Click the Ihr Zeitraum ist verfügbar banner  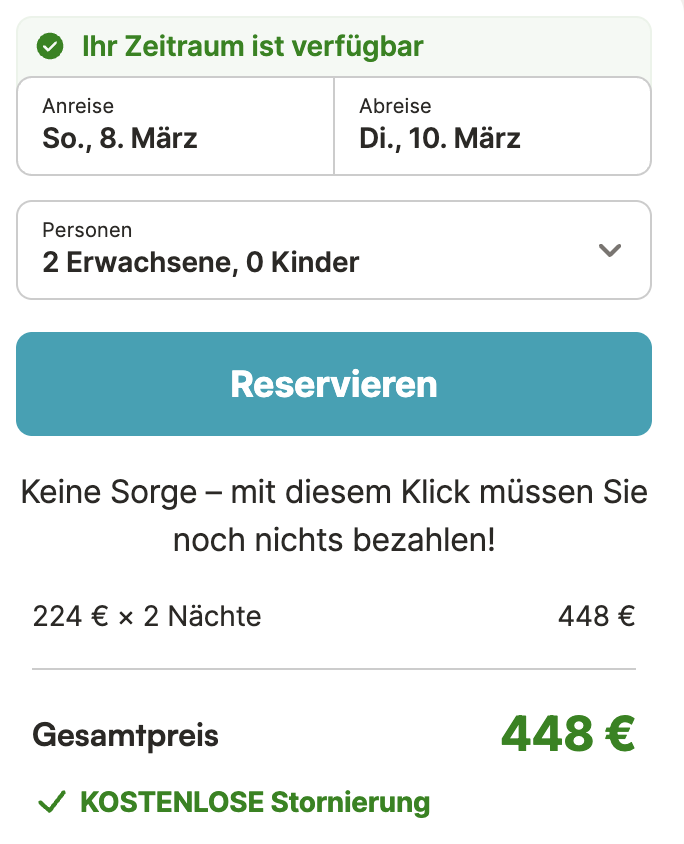[x=250, y=45]
